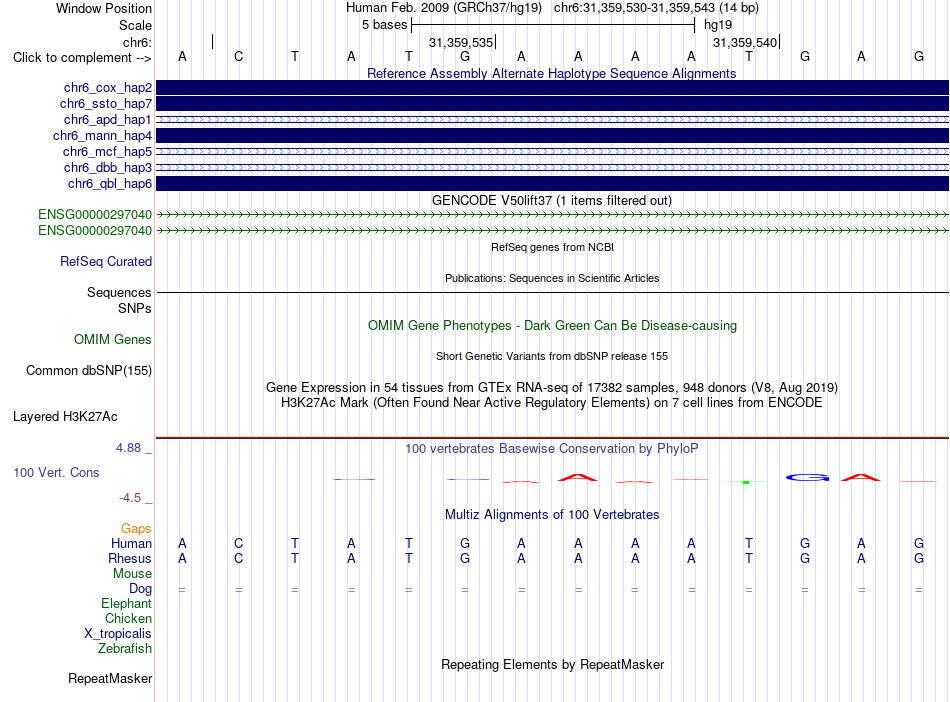The width and height of the screenshot is (950, 702).
Task: Open the RefSeq Curated track label
Action: pos(106,262)
